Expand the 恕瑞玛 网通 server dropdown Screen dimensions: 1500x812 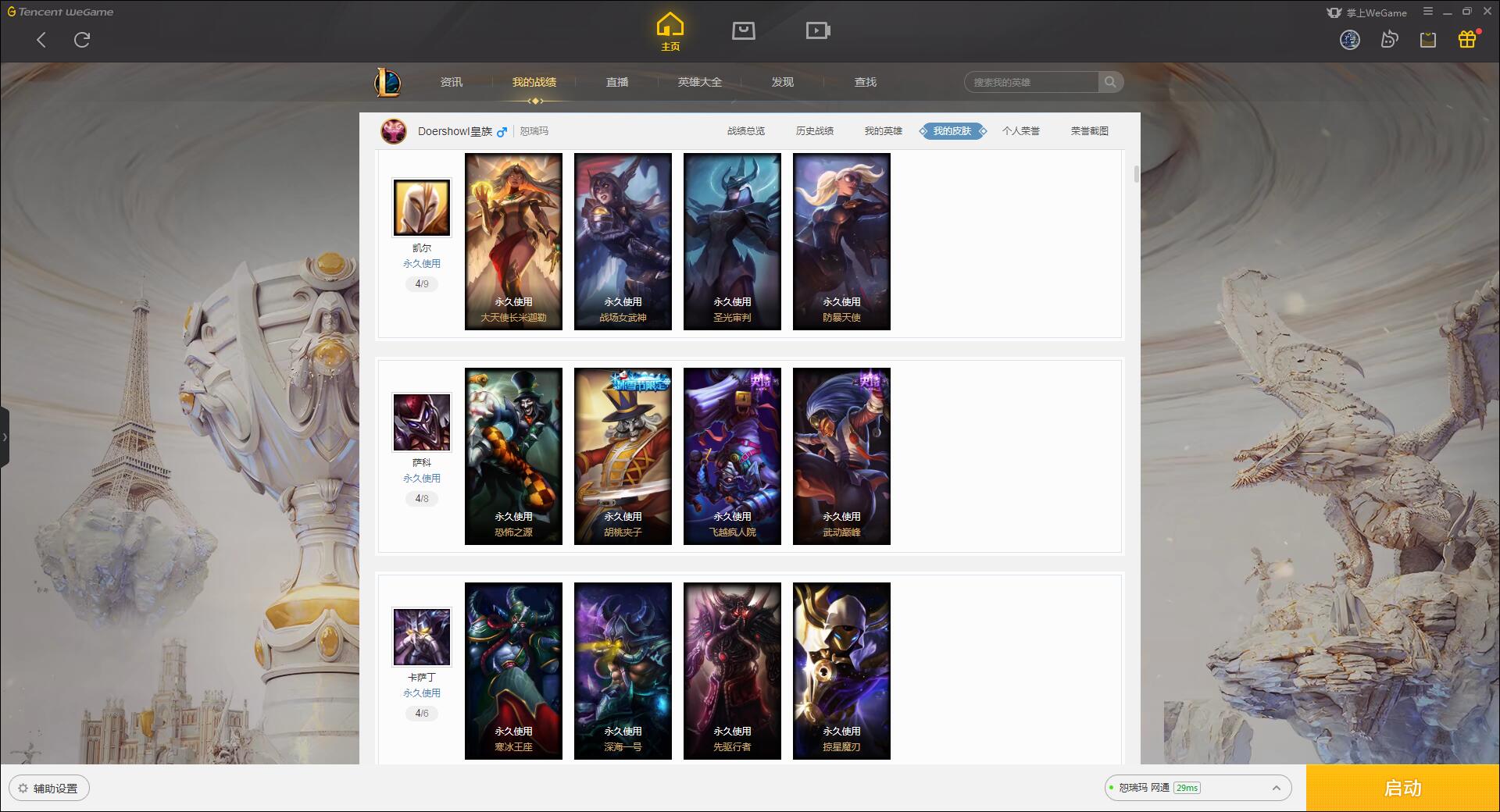coord(1197,788)
